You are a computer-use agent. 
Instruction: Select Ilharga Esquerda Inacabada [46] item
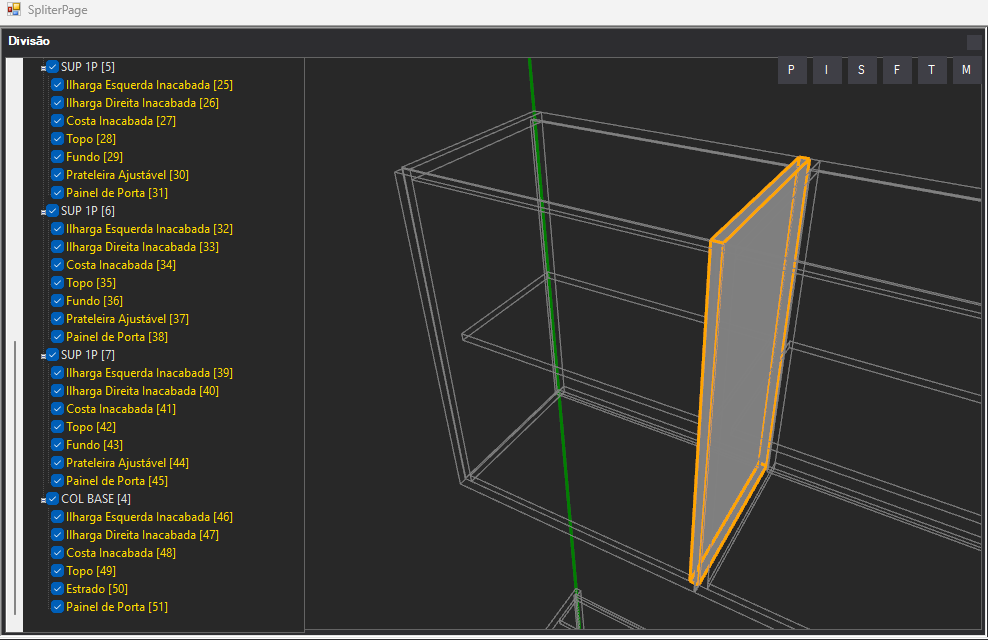click(149, 517)
